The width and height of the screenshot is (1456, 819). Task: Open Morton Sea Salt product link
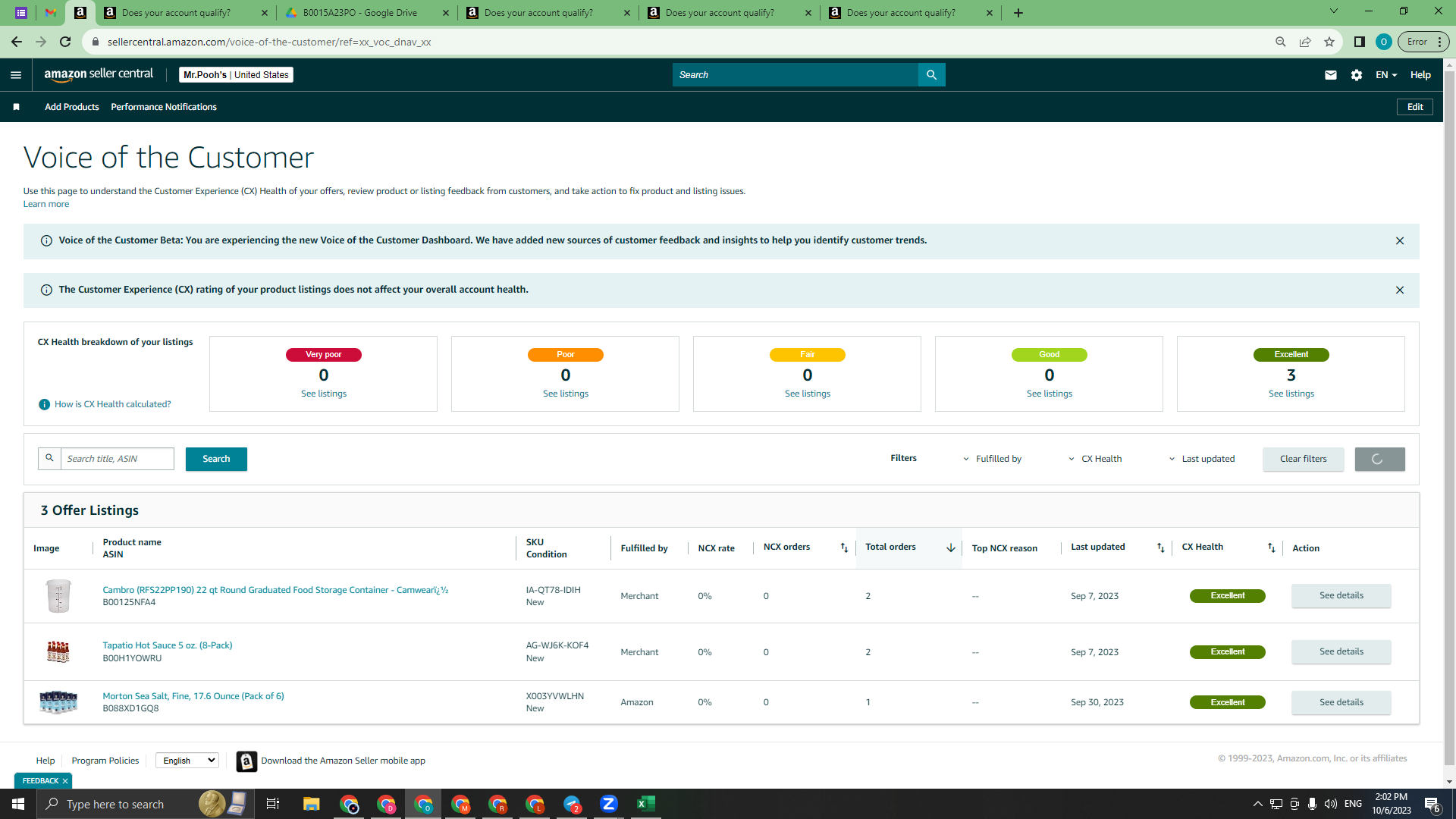click(x=193, y=696)
